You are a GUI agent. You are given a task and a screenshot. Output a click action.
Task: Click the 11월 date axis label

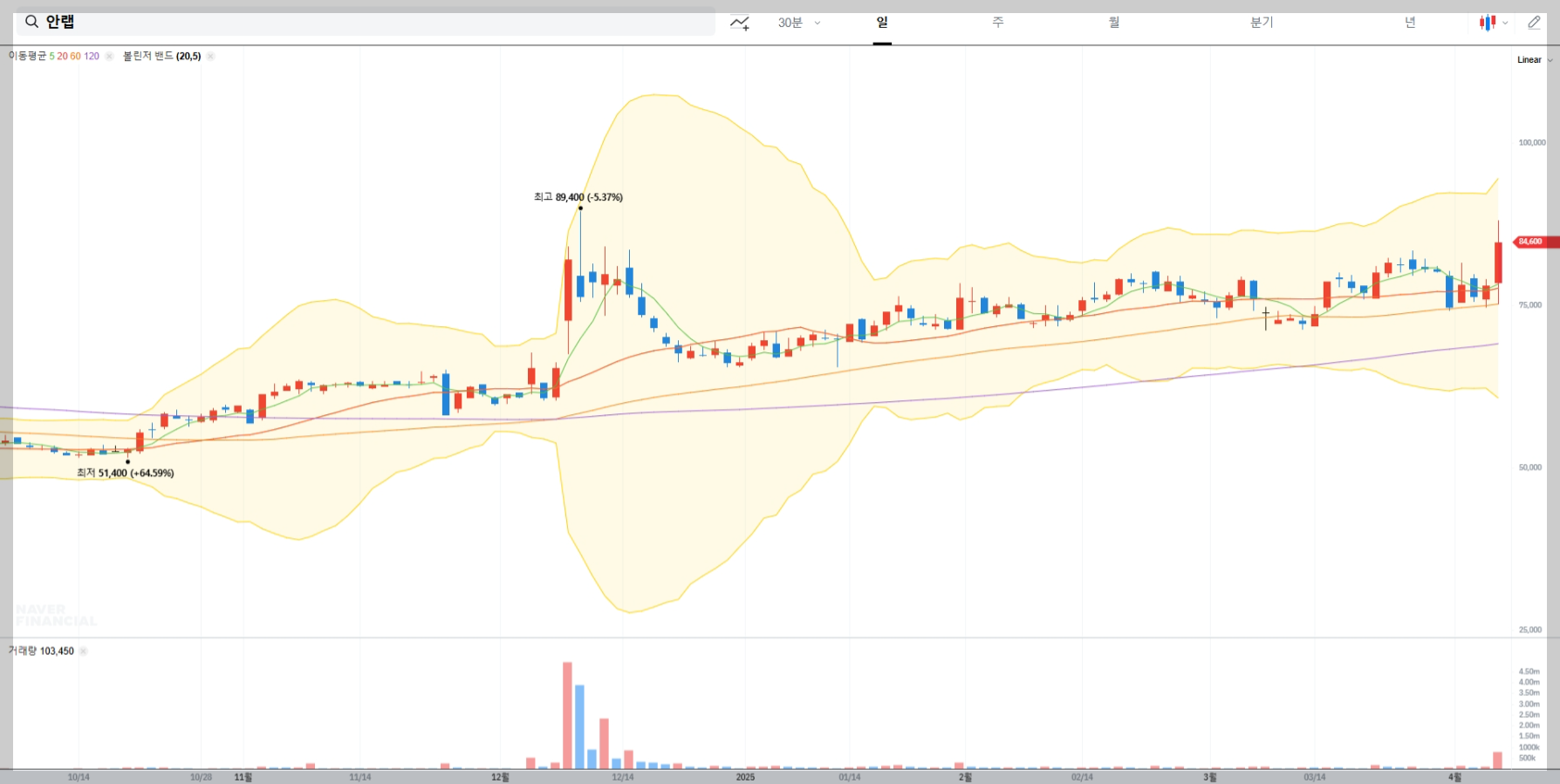point(243,777)
